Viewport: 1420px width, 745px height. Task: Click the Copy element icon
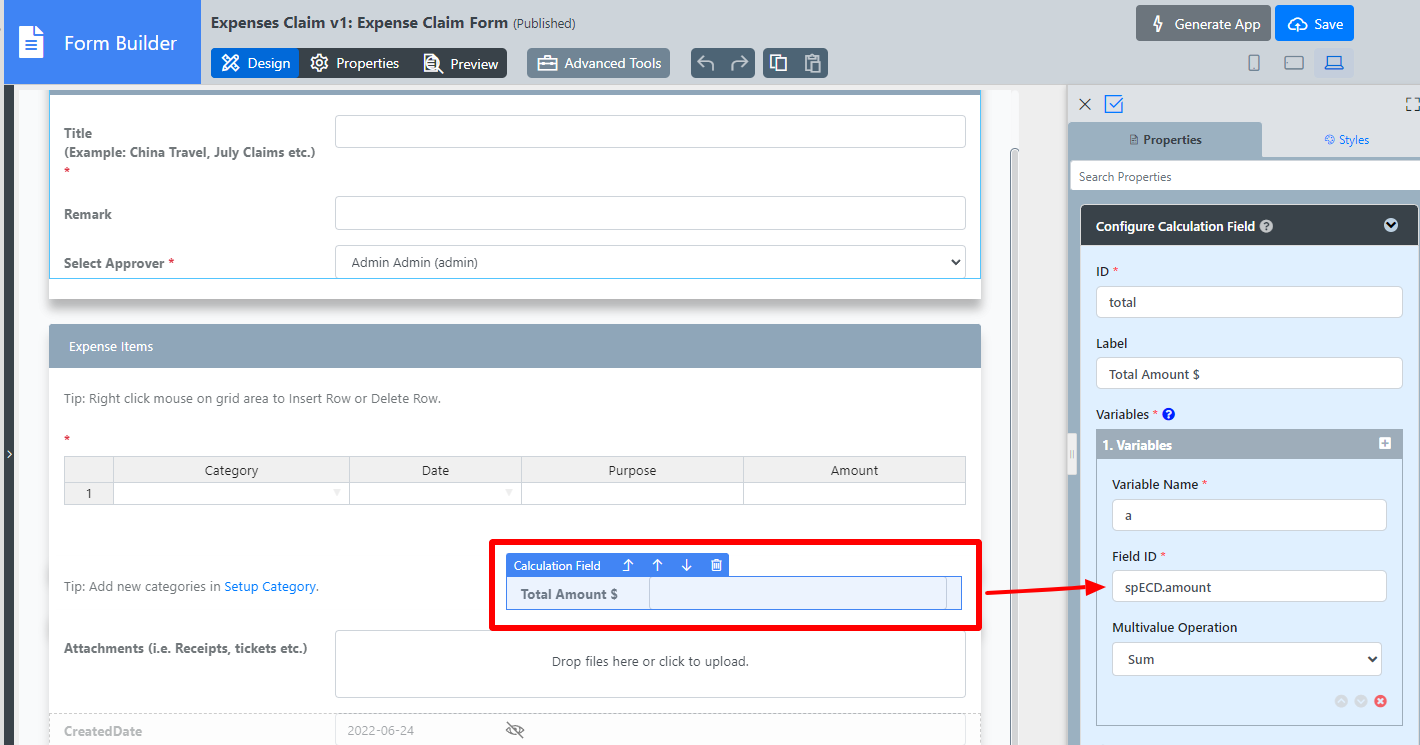coord(778,63)
